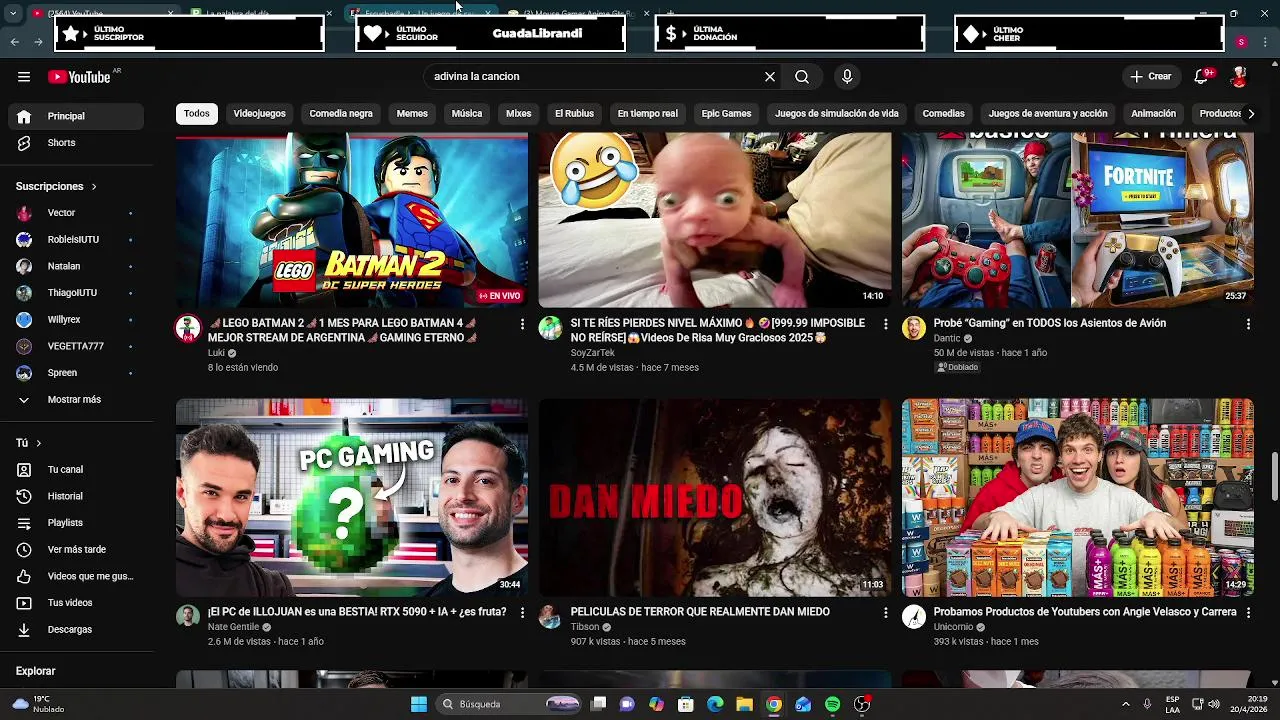The width and height of the screenshot is (1280, 720).
Task: Open the YouTube account avatar menu
Action: pyautogui.click(x=1238, y=77)
